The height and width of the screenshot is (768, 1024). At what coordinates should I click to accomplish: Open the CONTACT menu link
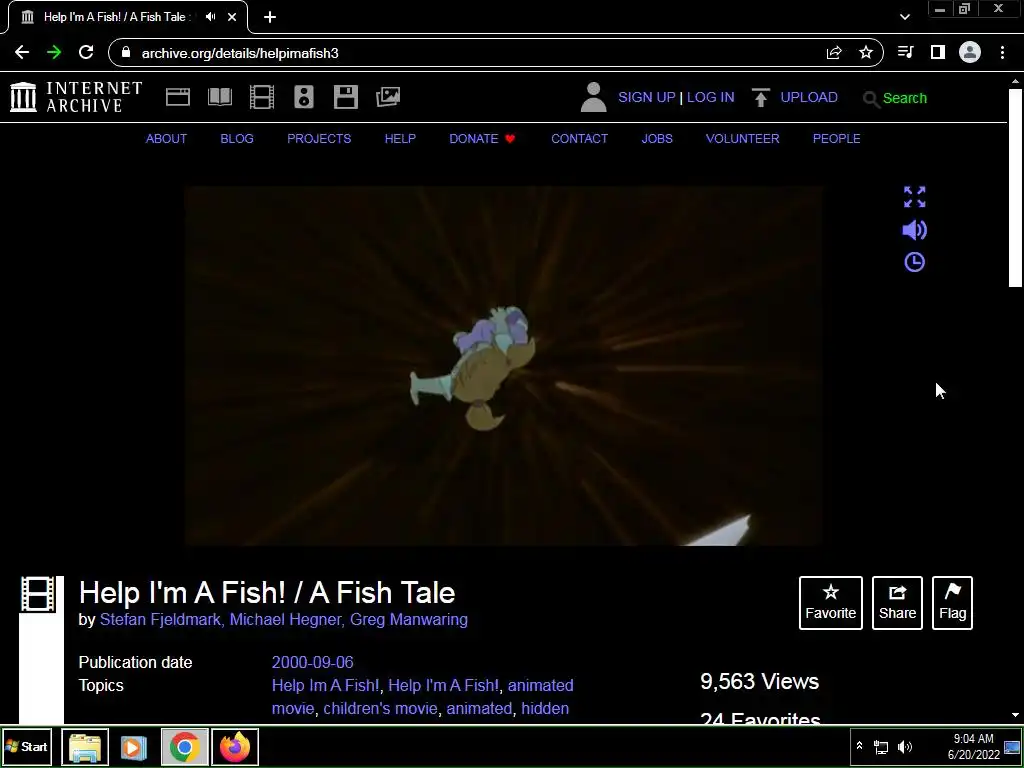[x=579, y=138]
